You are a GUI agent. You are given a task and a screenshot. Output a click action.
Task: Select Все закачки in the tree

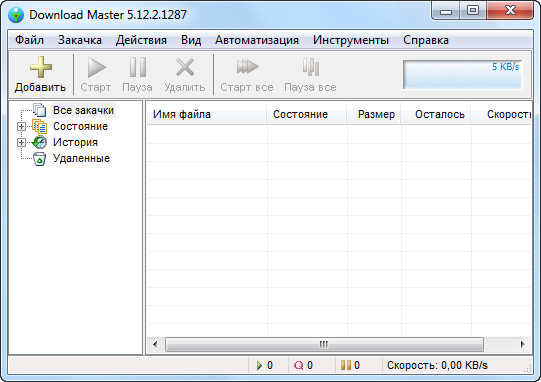pos(83,110)
